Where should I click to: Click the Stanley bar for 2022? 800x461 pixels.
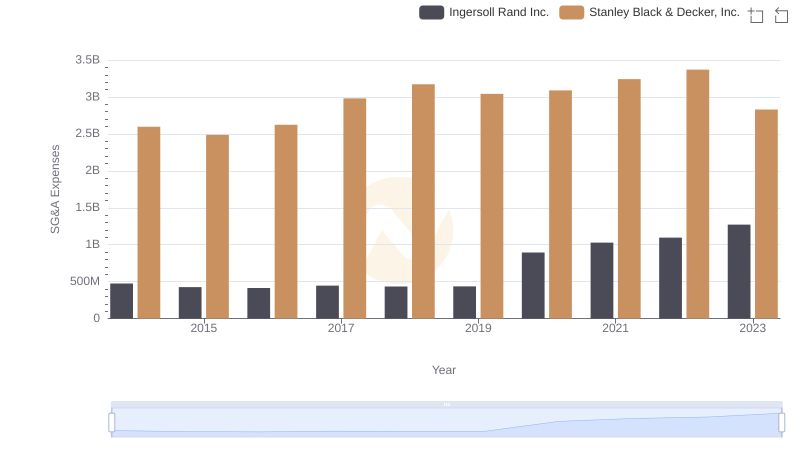click(697, 194)
